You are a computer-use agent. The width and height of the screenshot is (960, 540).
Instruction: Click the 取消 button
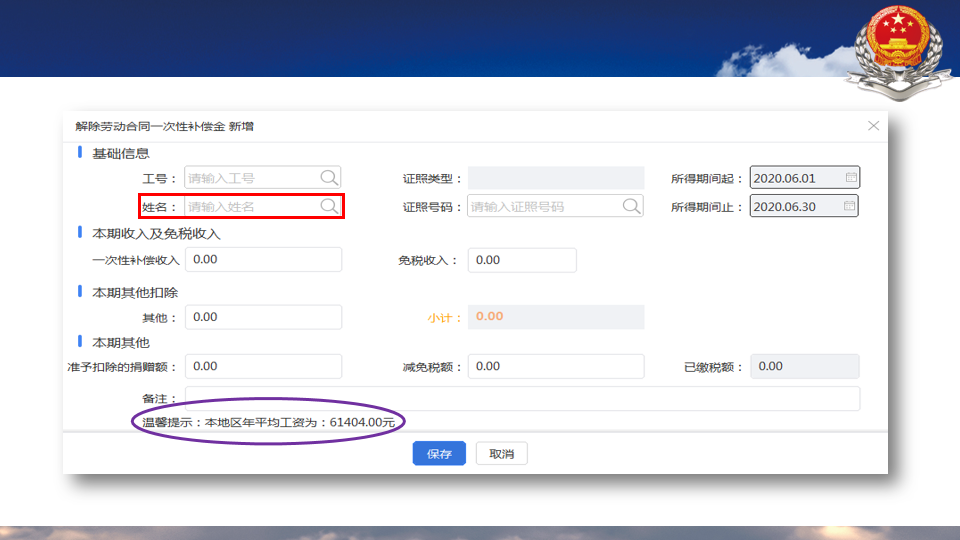click(501, 454)
